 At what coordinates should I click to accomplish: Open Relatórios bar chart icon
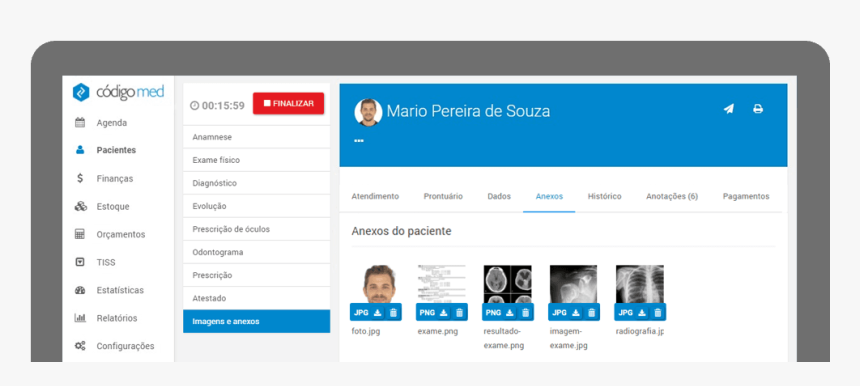(x=80, y=318)
